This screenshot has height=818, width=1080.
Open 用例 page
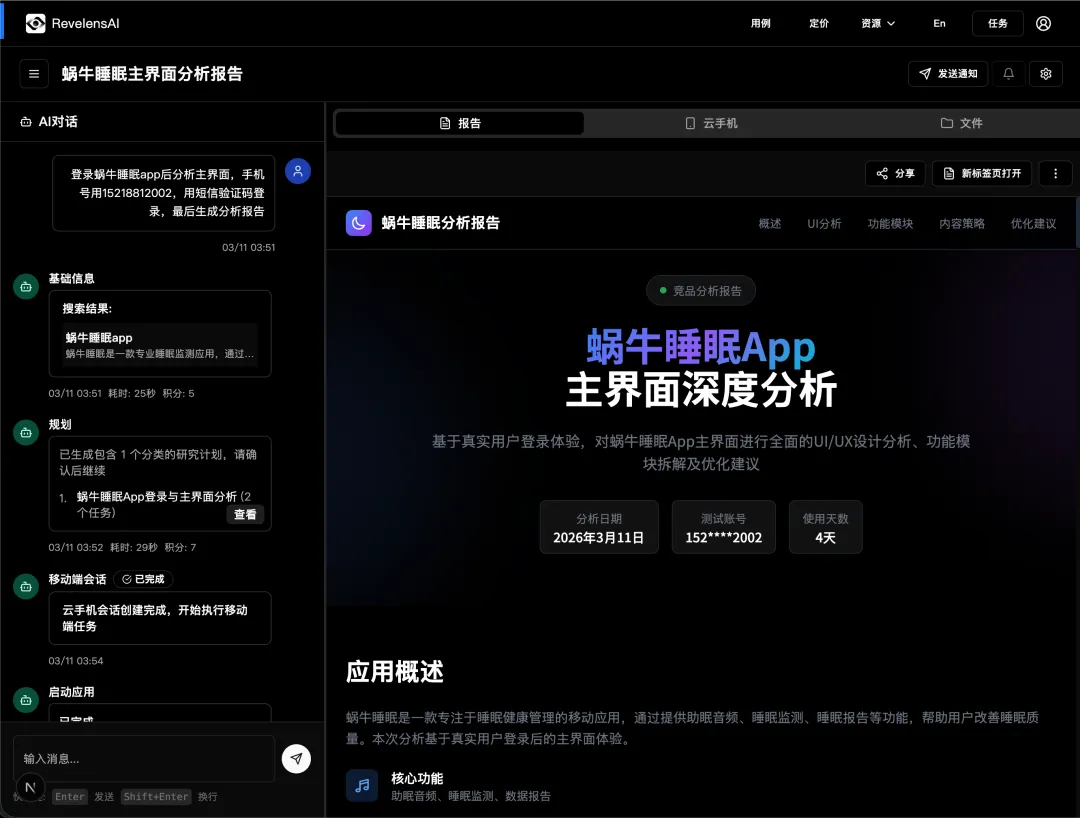tap(760, 23)
